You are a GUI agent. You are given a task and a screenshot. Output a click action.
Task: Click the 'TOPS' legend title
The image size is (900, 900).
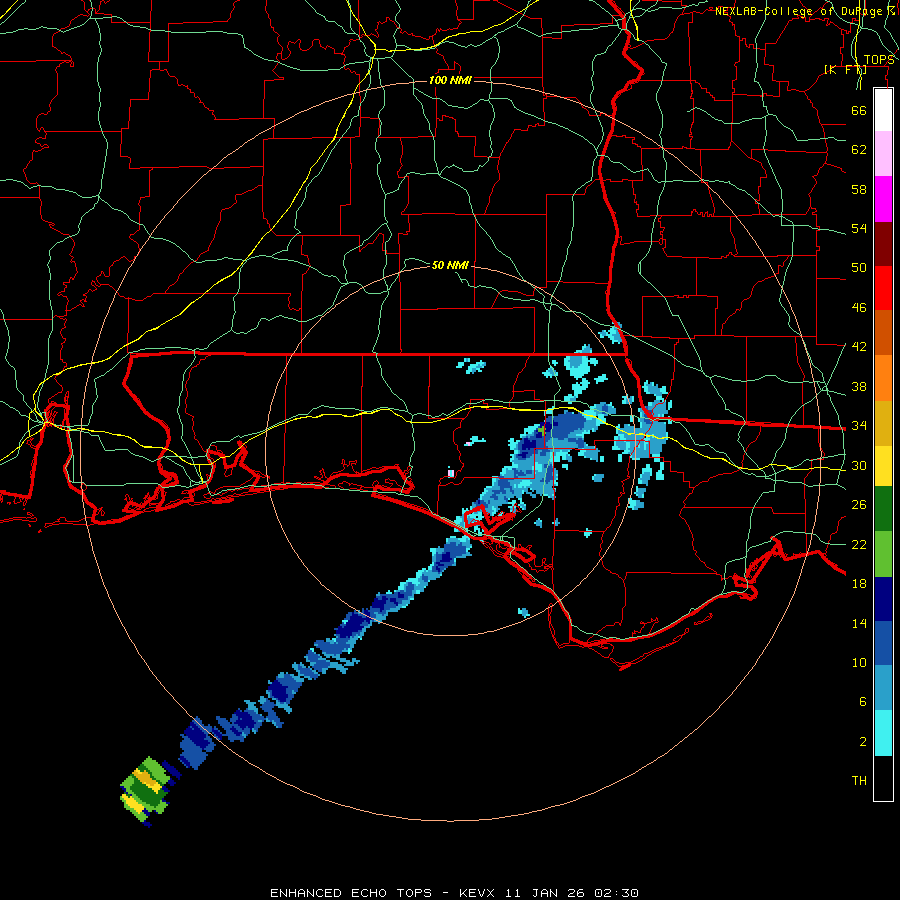[879, 60]
